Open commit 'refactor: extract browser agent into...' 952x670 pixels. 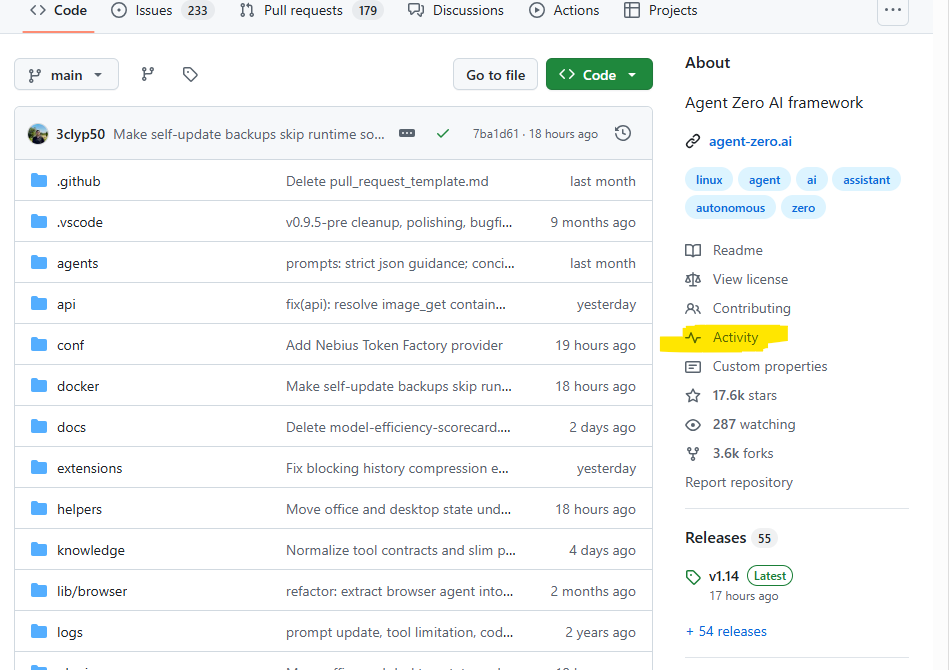coord(399,591)
